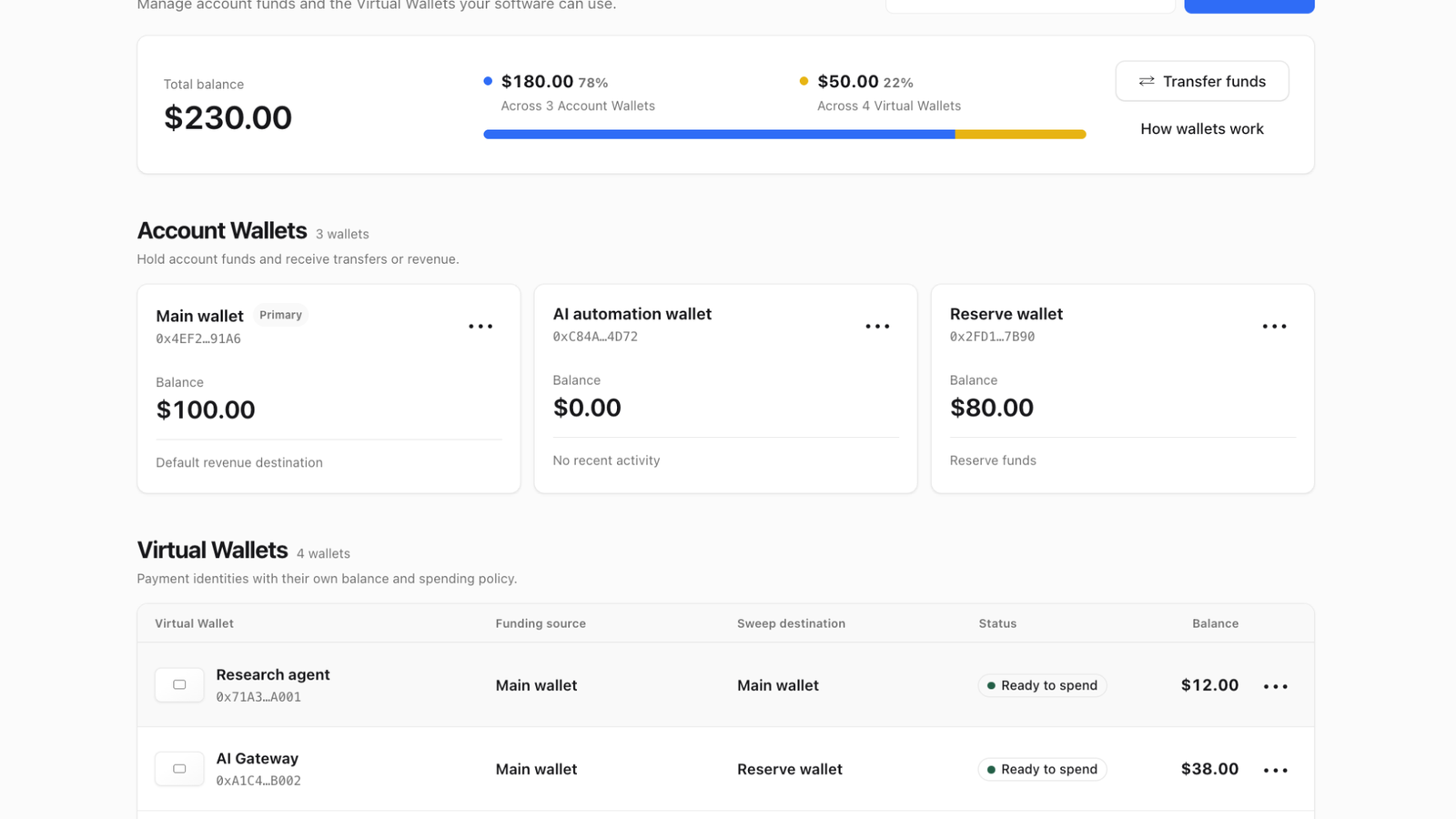Click the $38.00 AI Gateway balance
This screenshot has height=819, width=1456.
[1209, 769]
